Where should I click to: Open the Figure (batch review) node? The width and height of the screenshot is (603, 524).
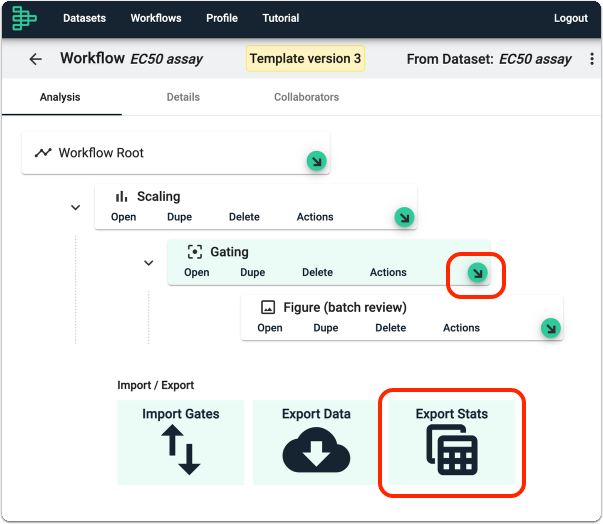pyautogui.click(x=270, y=328)
